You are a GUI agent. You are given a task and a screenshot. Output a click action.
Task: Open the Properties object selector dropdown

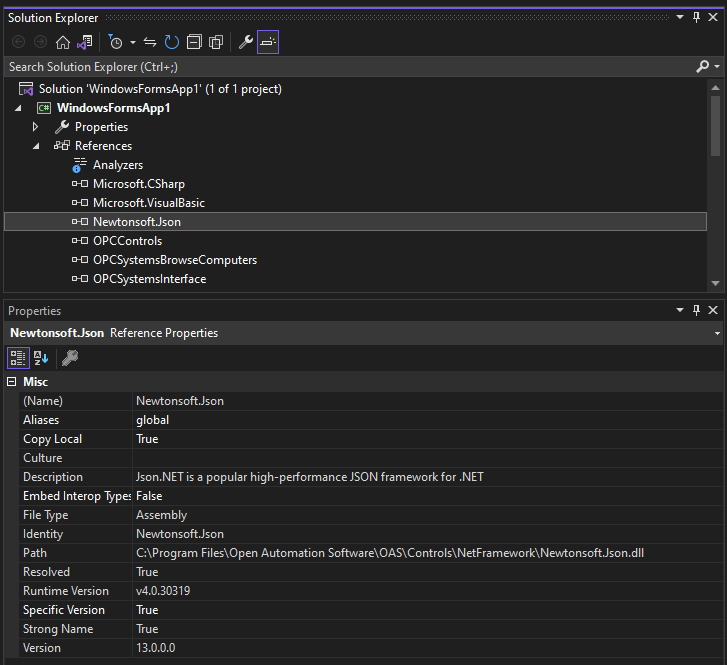click(x=718, y=333)
